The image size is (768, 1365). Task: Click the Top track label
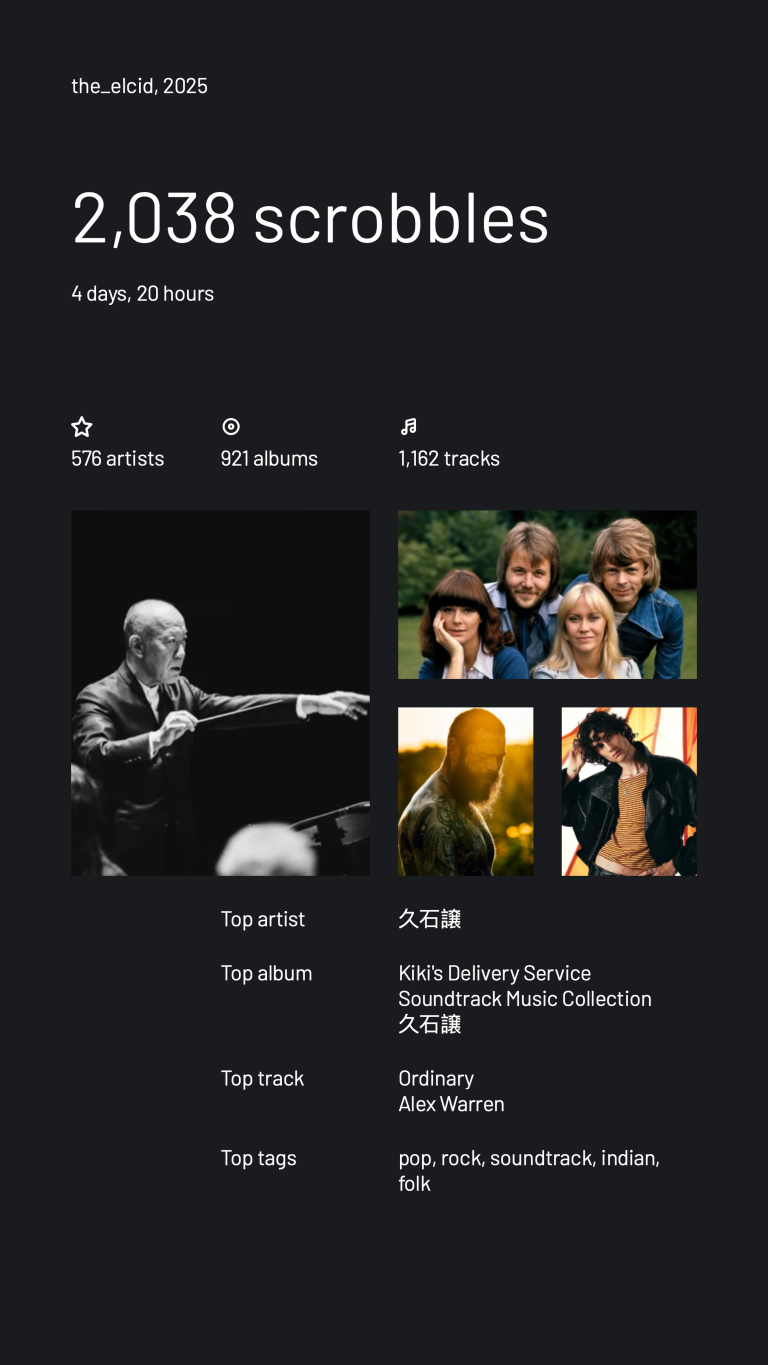point(262,1078)
